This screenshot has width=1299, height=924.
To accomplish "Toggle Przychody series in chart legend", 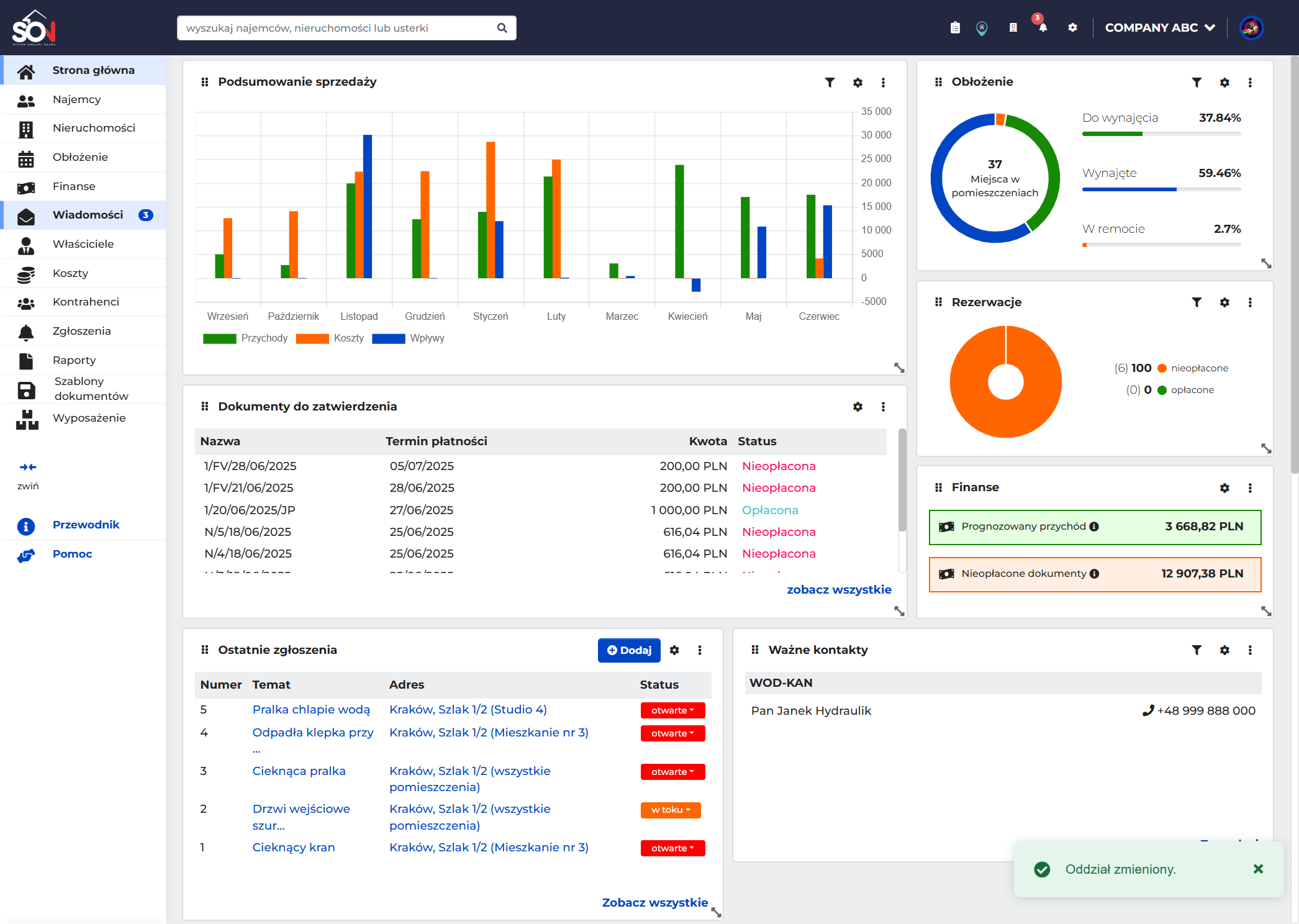I will pyautogui.click(x=245, y=338).
